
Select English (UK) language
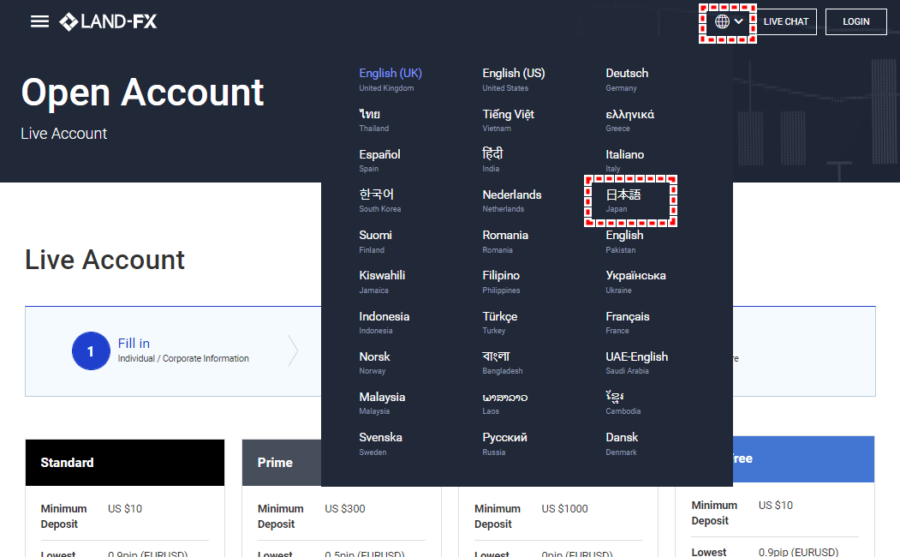point(390,79)
